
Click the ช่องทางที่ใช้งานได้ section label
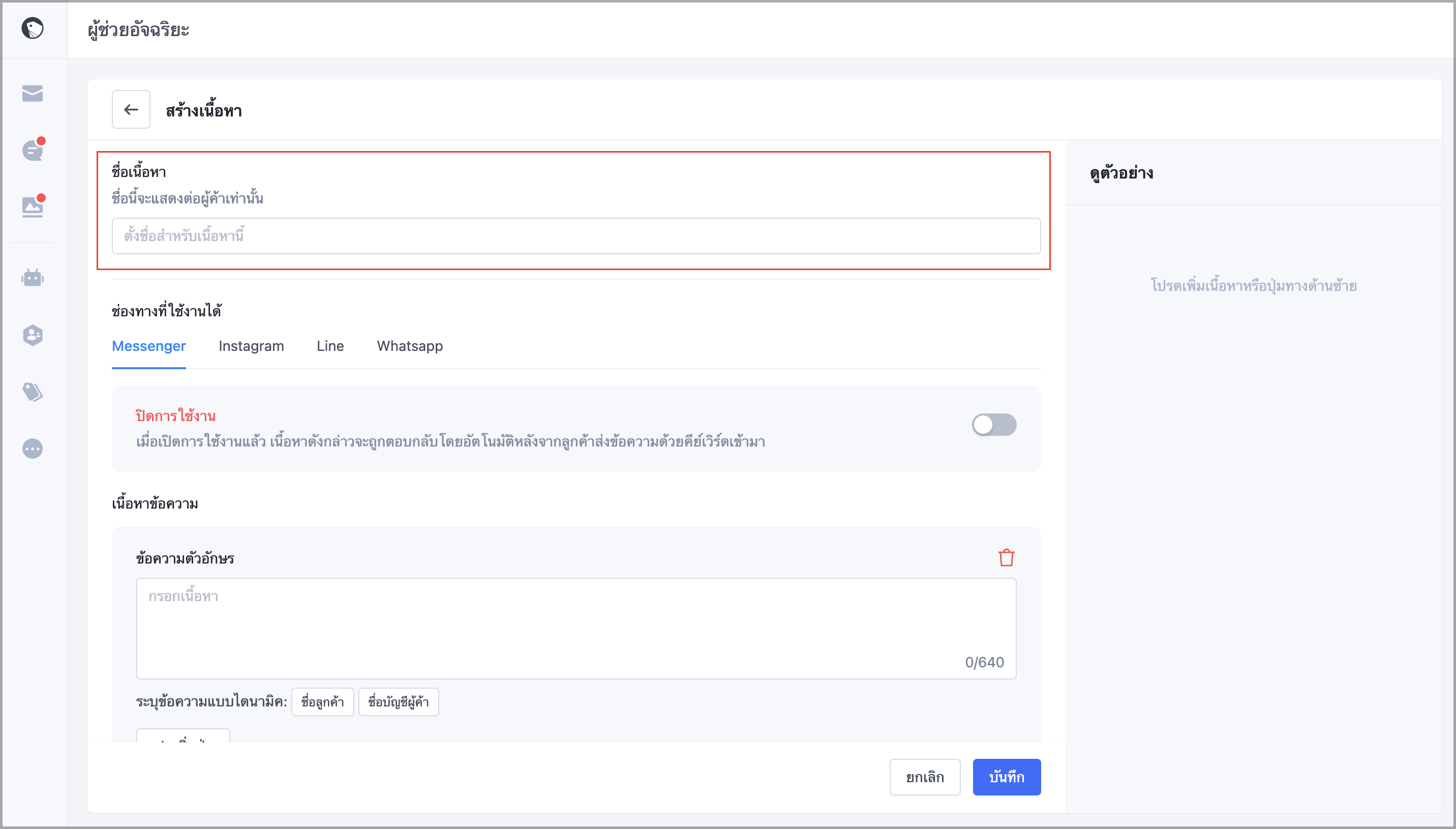pyautogui.click(x=167, y=311)
